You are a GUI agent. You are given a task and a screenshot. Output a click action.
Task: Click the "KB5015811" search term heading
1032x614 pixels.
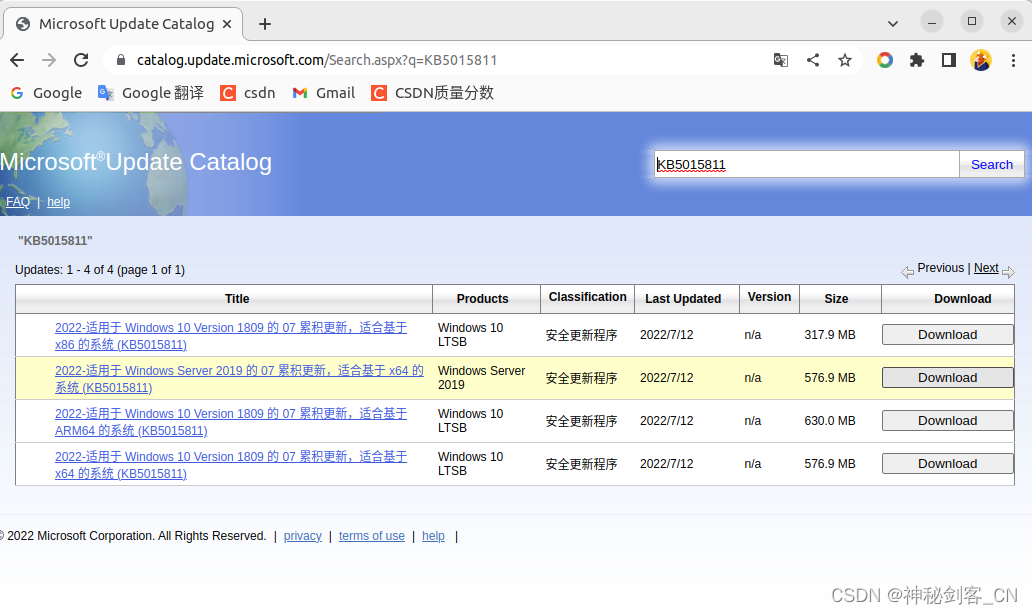pyautogui.click(x=55, y=241)
